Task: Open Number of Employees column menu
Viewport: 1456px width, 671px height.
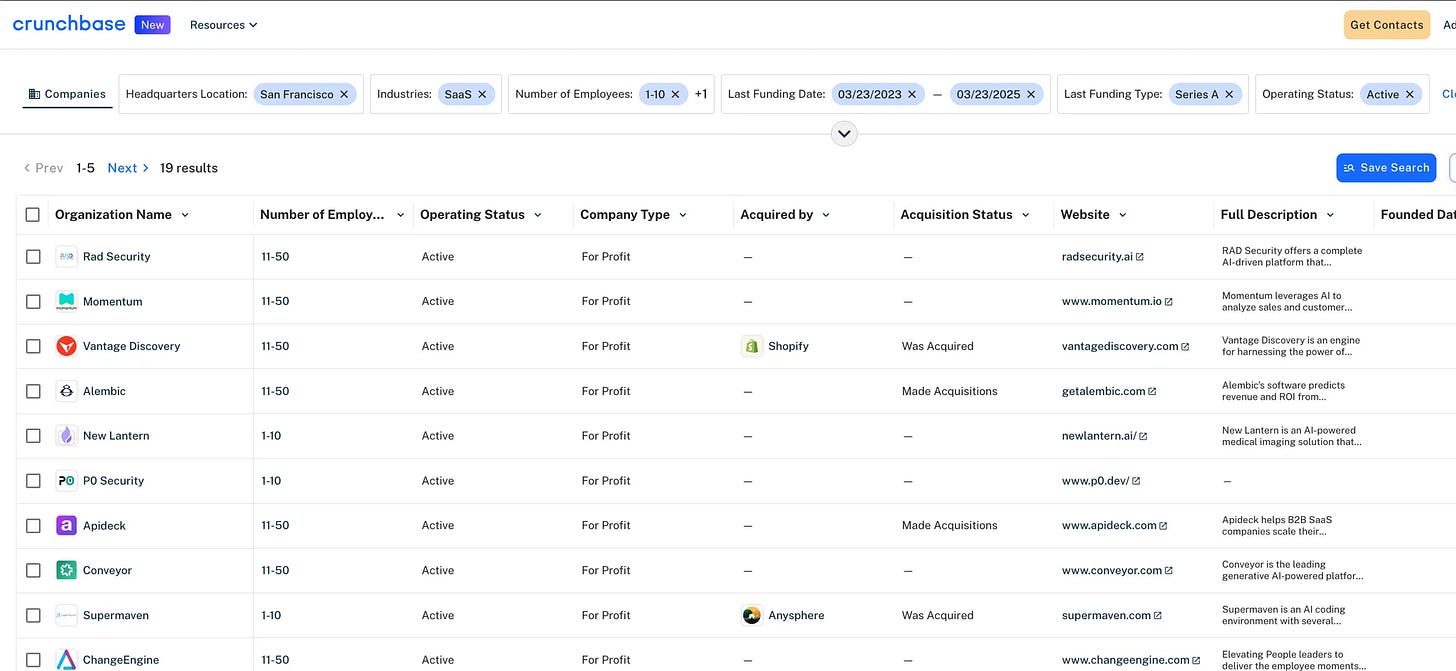Action: [x=400, y=215]
